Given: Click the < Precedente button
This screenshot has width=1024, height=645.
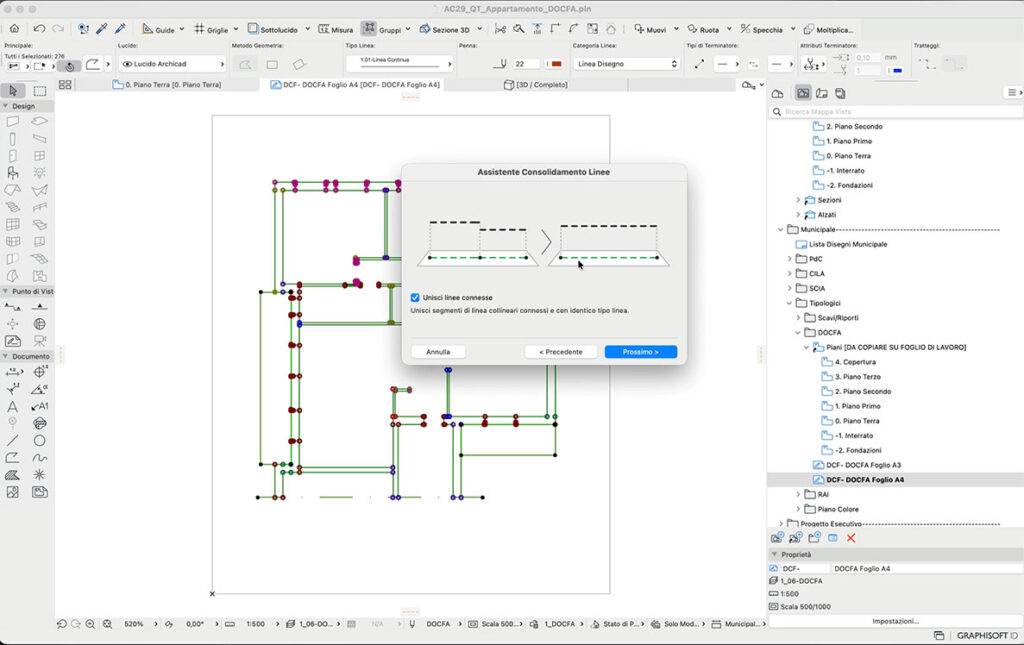Looking at the screenshot, I should point(560,352).
